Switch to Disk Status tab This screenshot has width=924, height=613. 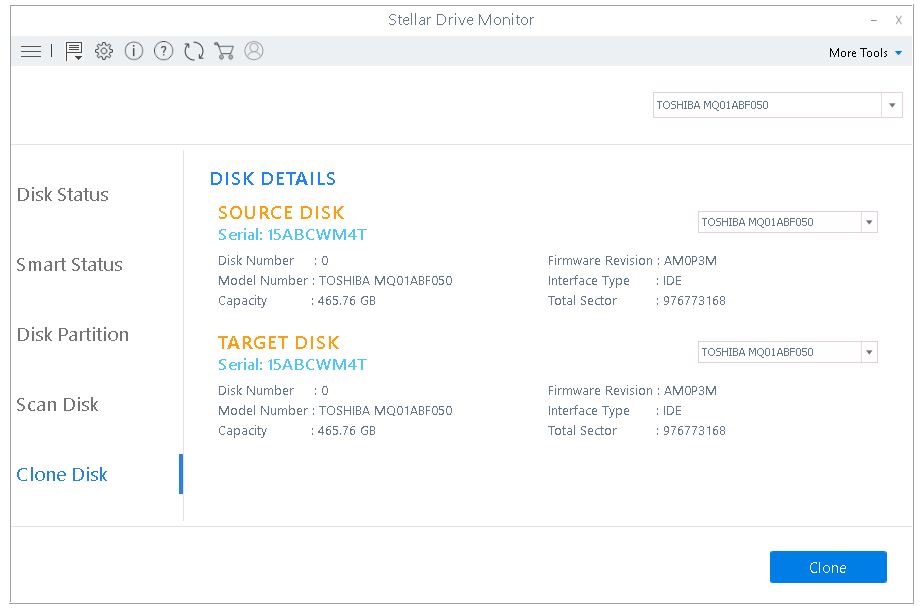pos(62,195)
